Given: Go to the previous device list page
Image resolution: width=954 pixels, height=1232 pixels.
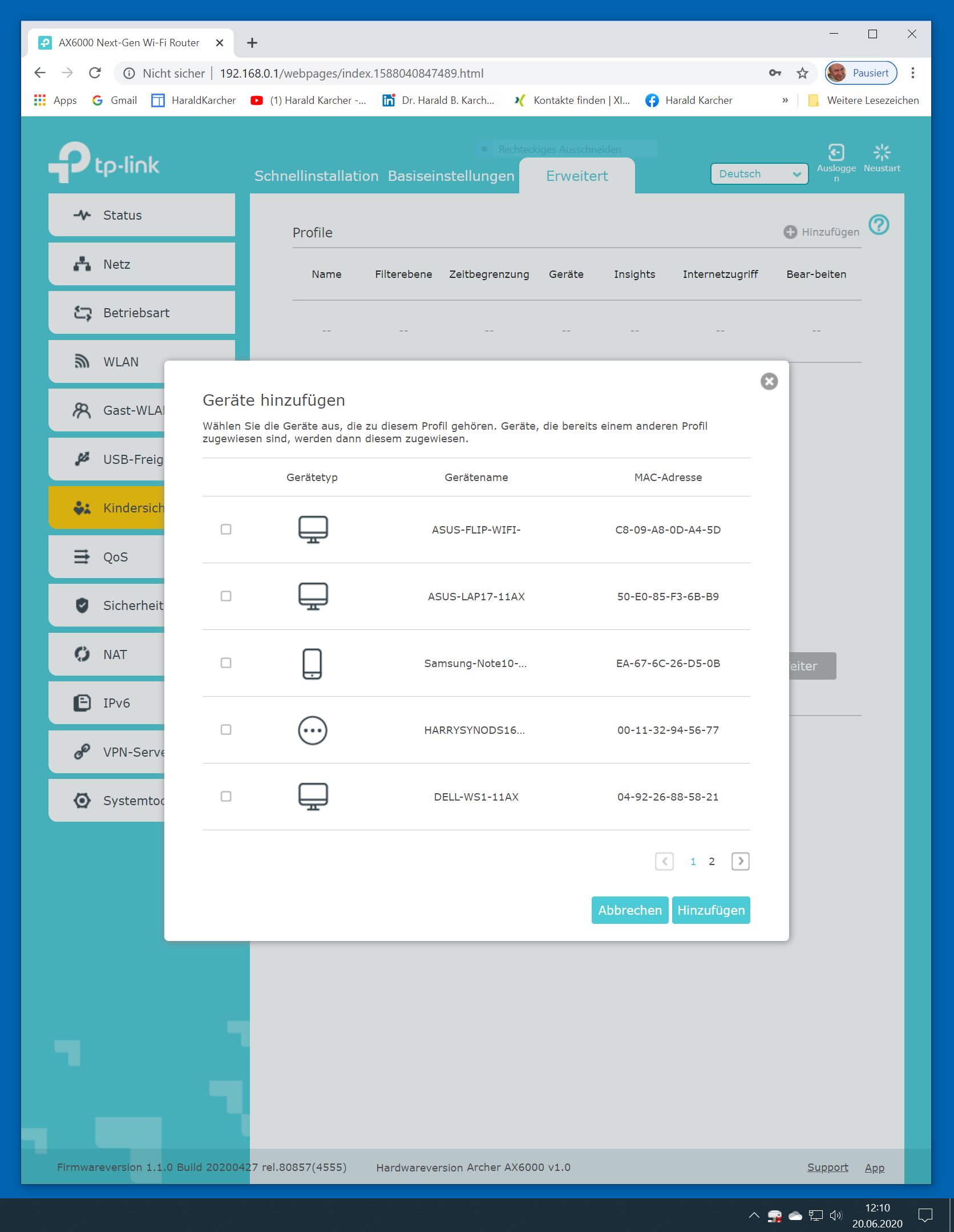Looking at the screenshot, I should tap(664, 861).
